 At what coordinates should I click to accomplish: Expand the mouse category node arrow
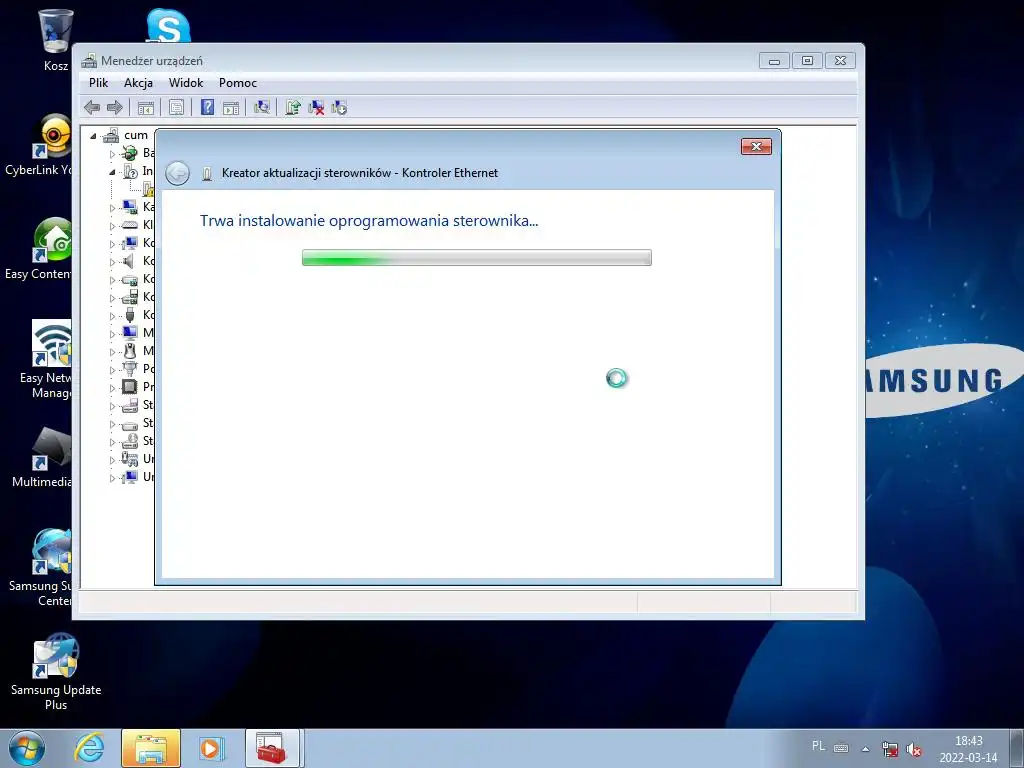(x=112, y=352)
